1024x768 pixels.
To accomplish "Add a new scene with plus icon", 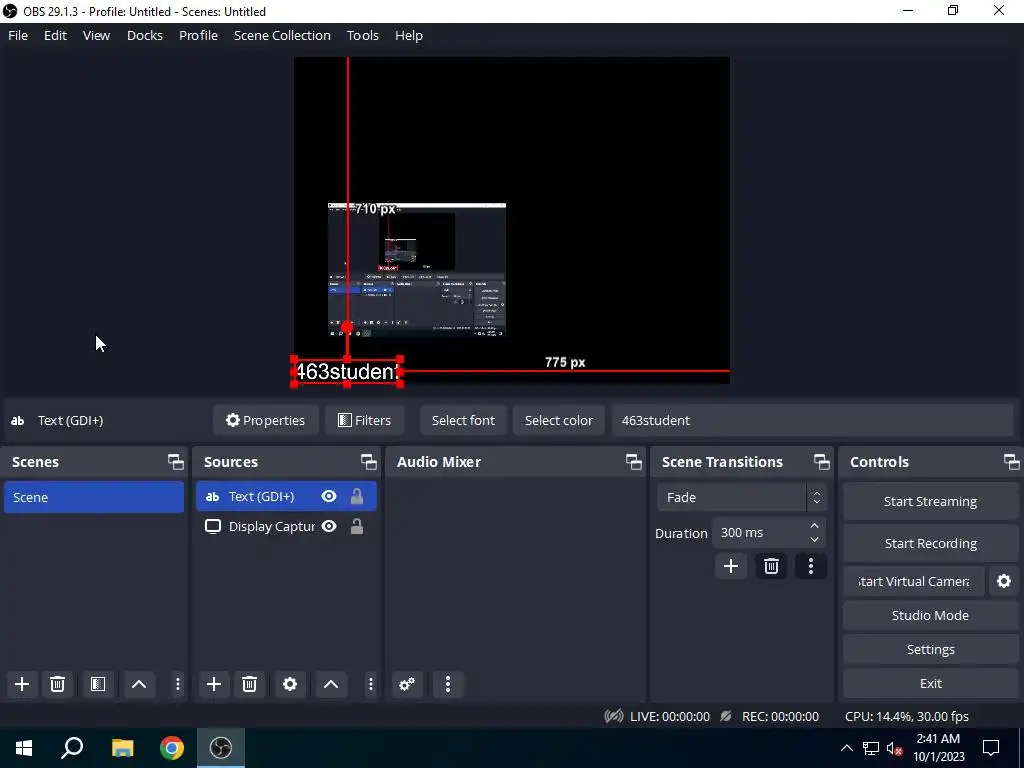I will click(x=22, y=684).
